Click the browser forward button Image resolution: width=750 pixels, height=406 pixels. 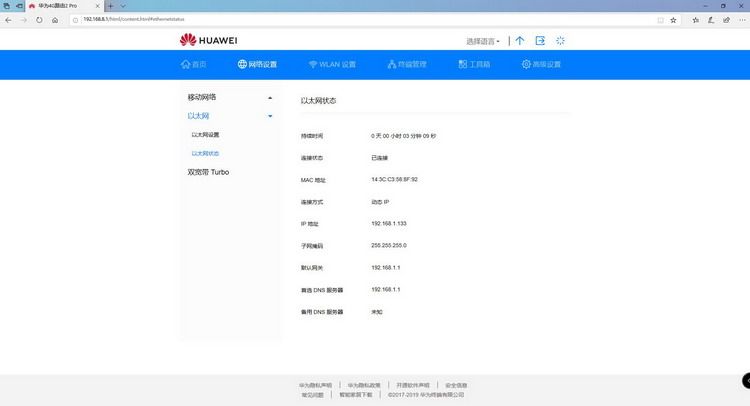pyautogui.click(x=23, y=20)
